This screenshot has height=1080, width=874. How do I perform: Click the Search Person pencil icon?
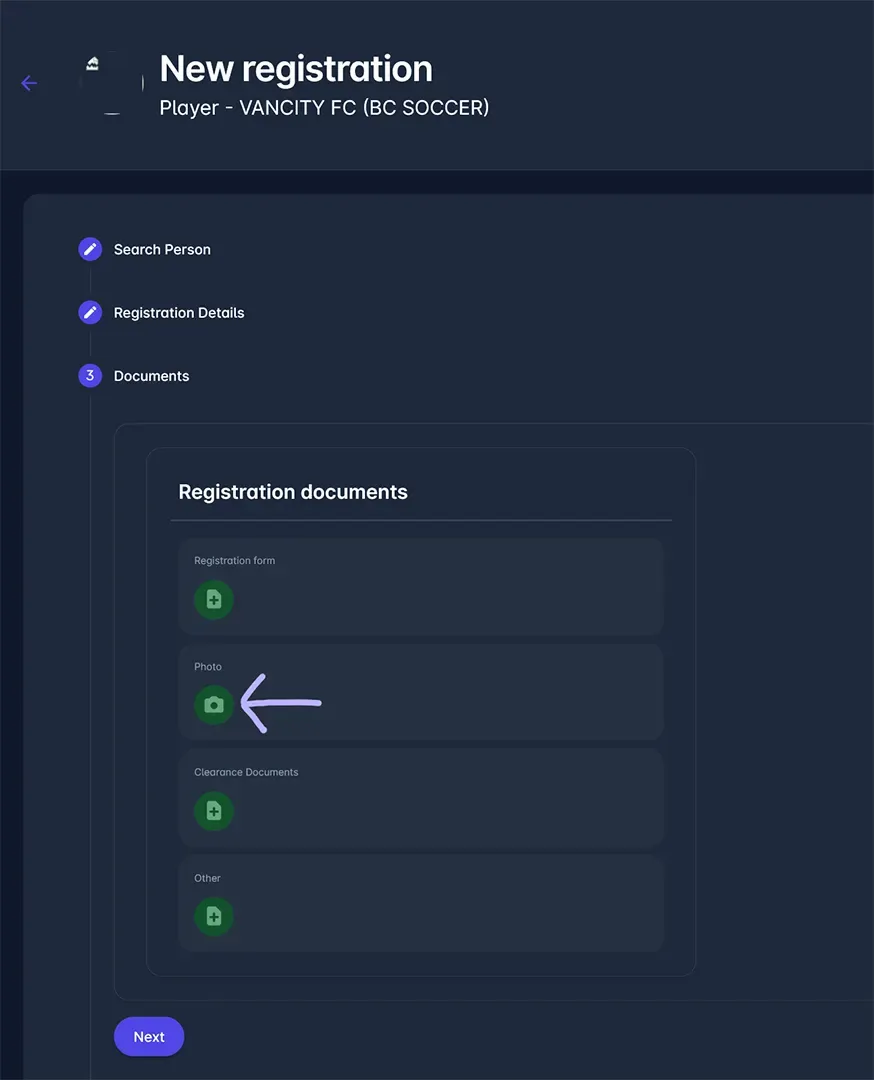(x=90, y=249)
